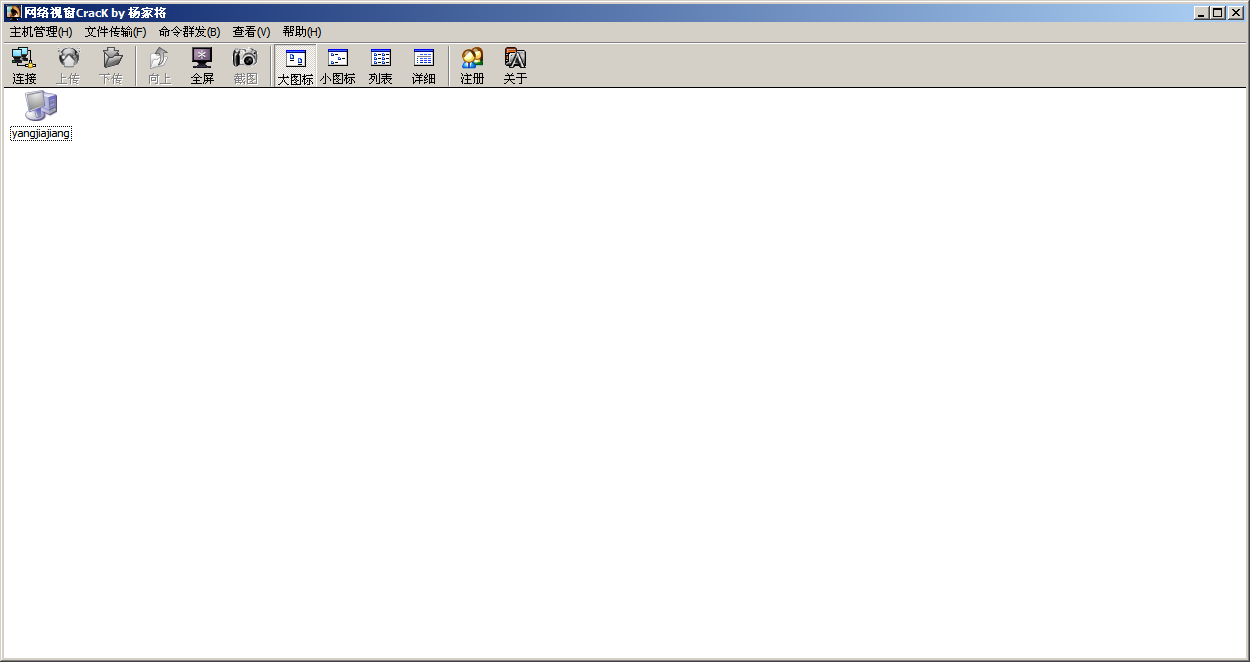
Task: Open the 主机管理(H) menu
Action: tap(41, 32)
